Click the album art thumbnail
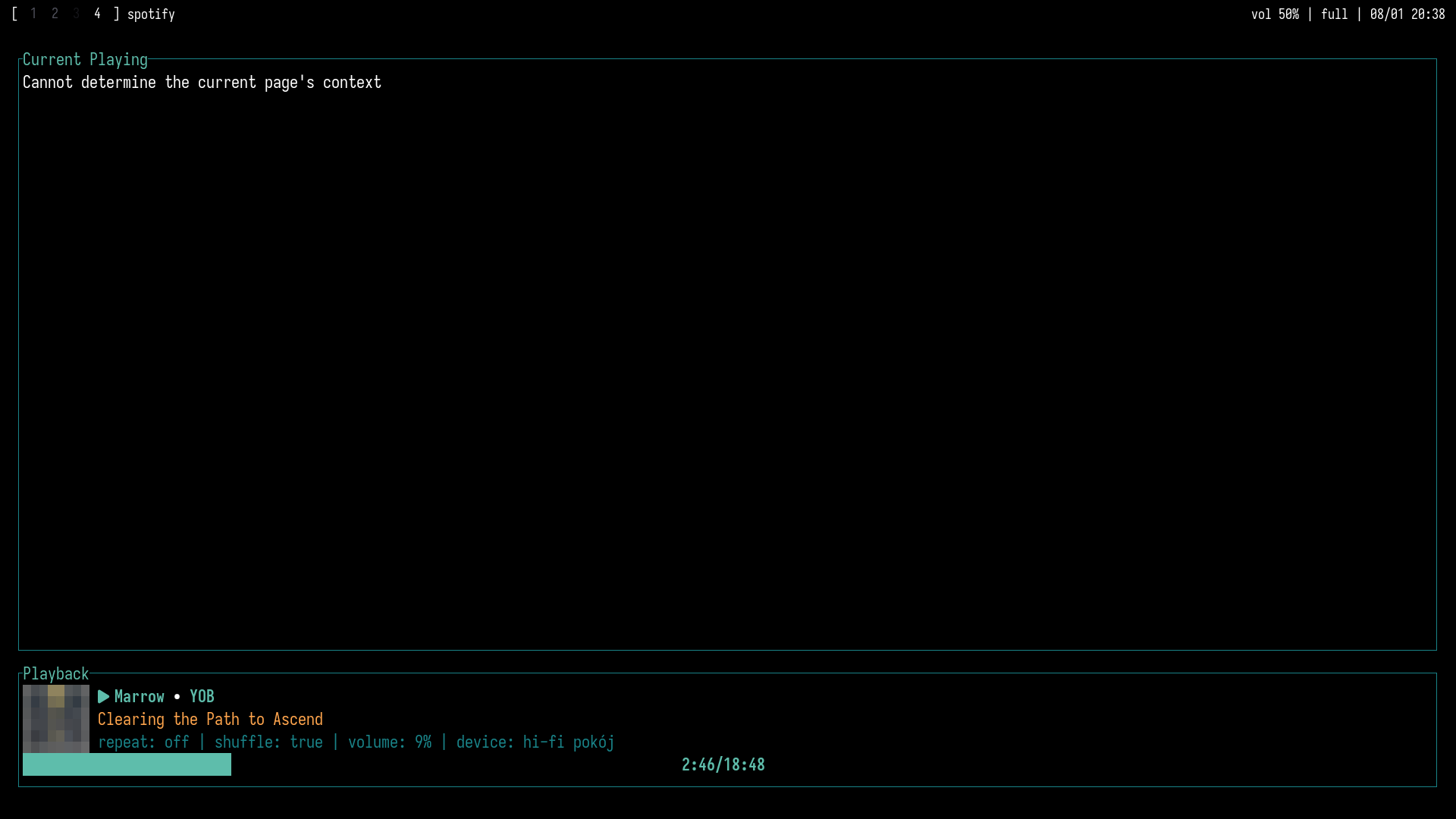Viewport: 1456px width, 819px height. (x=55, y=718)
